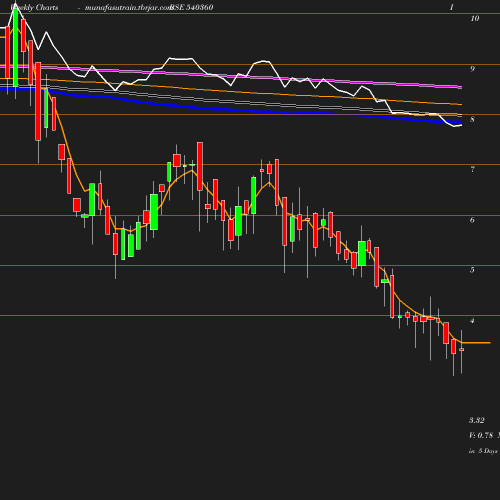Click the last price value 3.32

click(477, 420)
